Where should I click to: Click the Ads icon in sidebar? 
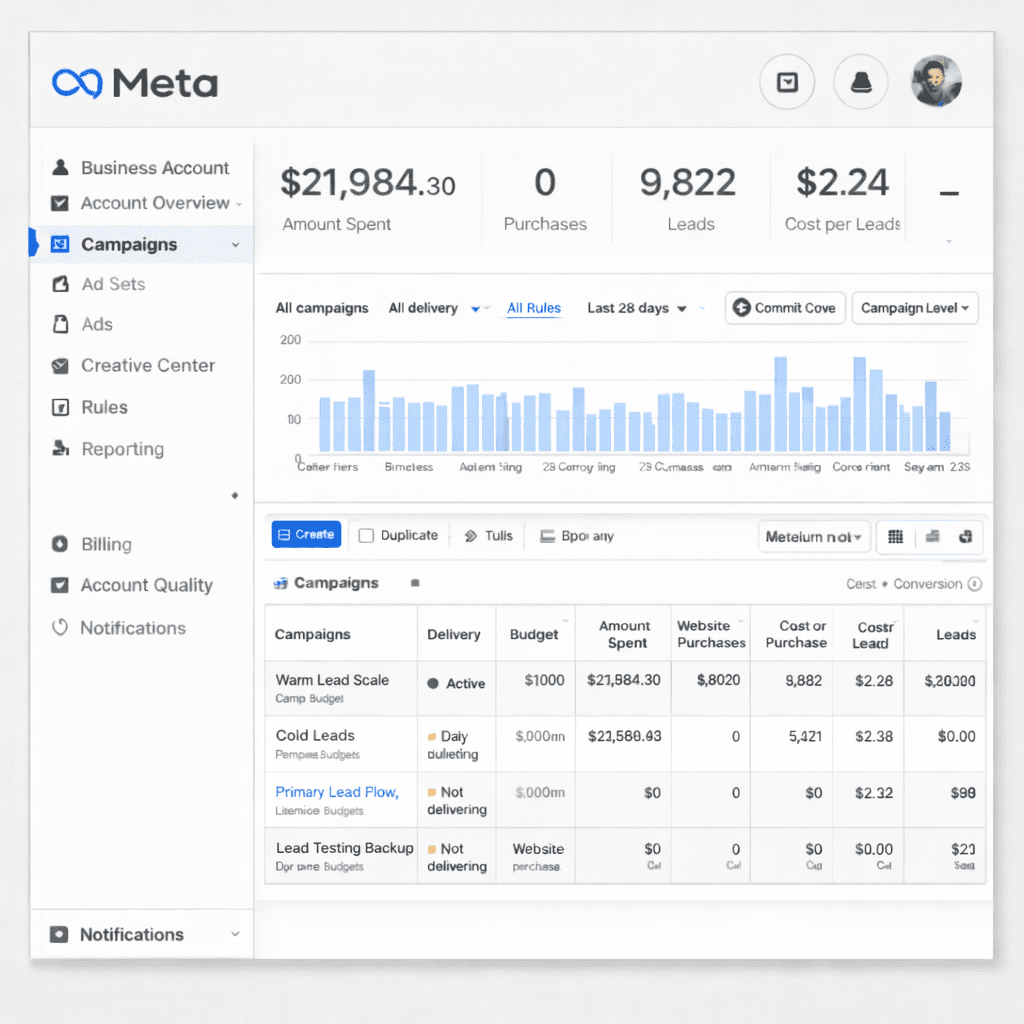pyautogui.click(x=60, y=324)
